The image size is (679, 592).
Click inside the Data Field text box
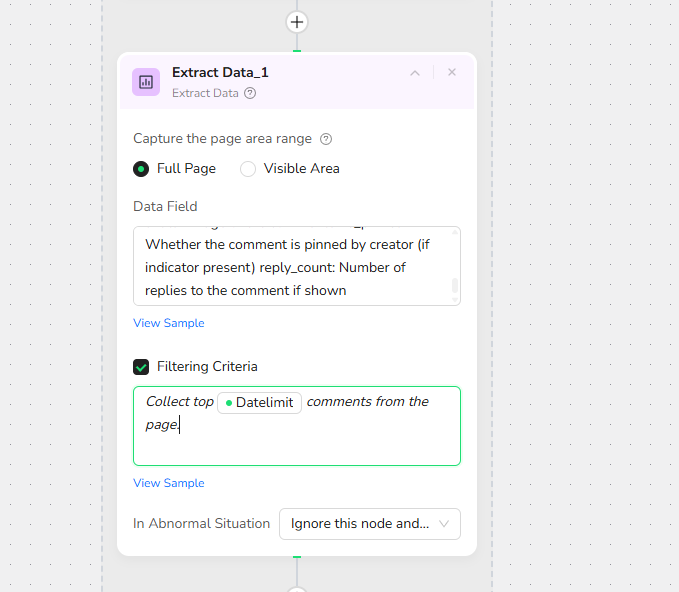click(290, 267)
